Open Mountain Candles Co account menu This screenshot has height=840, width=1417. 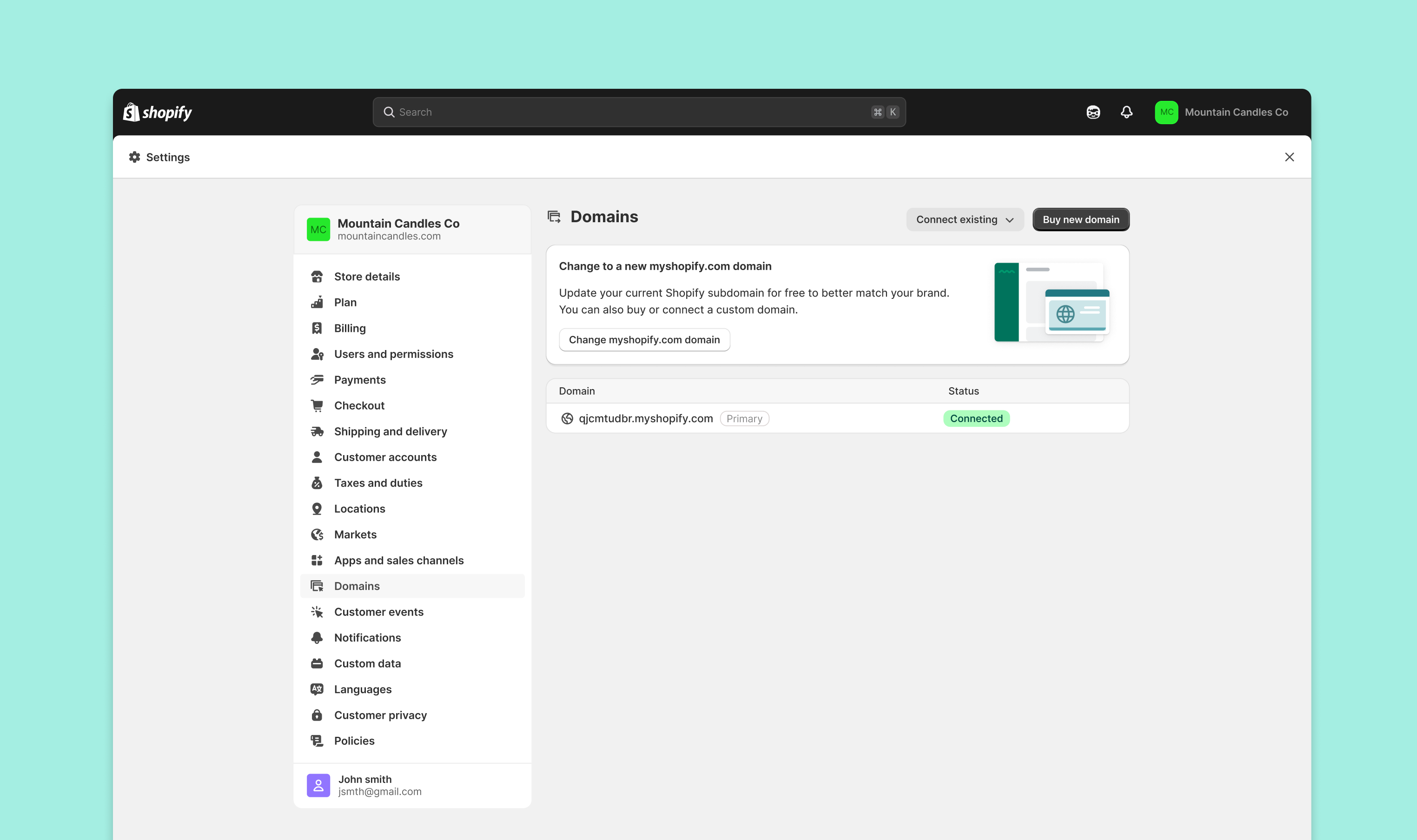pyautogui.click(x=1222, y=112)
